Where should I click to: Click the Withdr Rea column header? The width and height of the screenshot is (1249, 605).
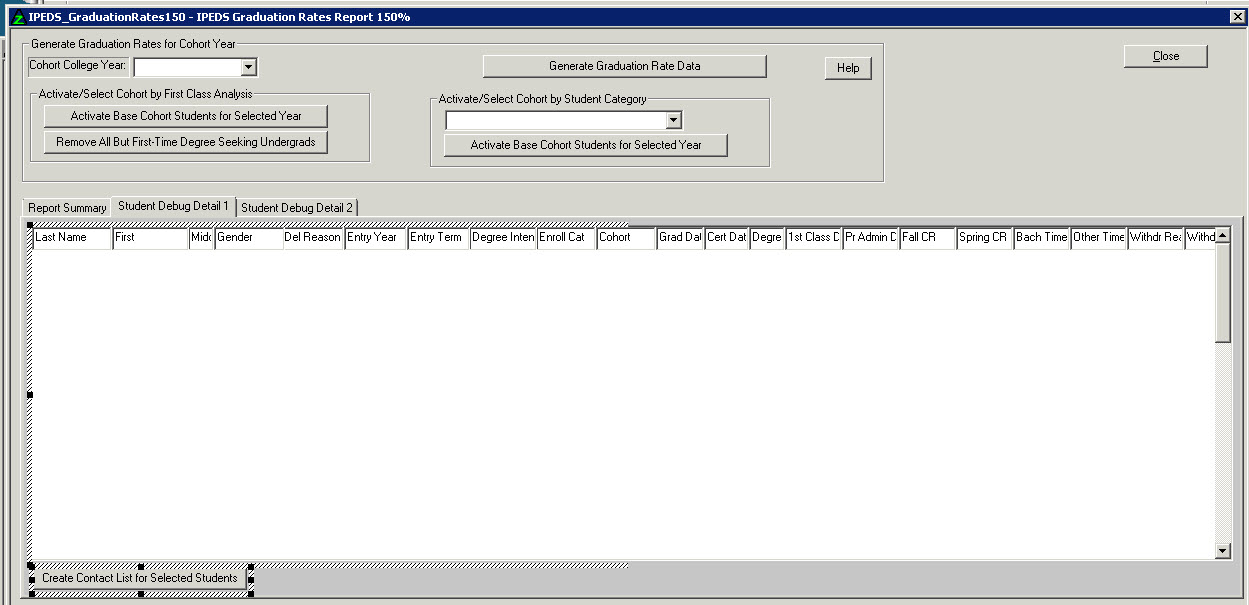click(x=1157, y=238)
